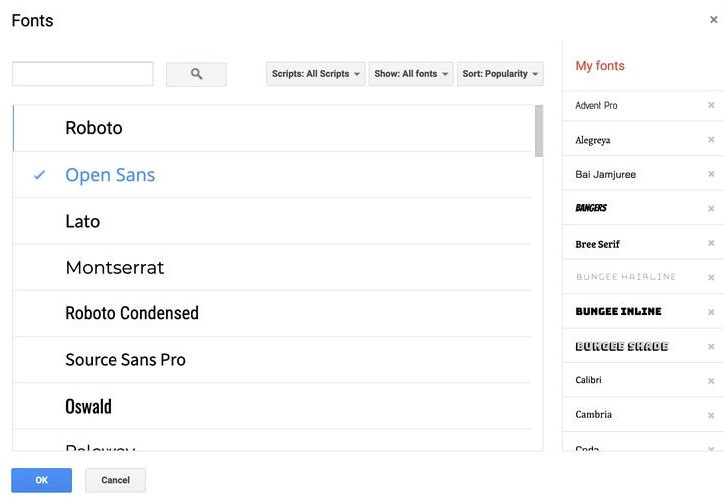Deselect the checked Open Sans font

272,174
